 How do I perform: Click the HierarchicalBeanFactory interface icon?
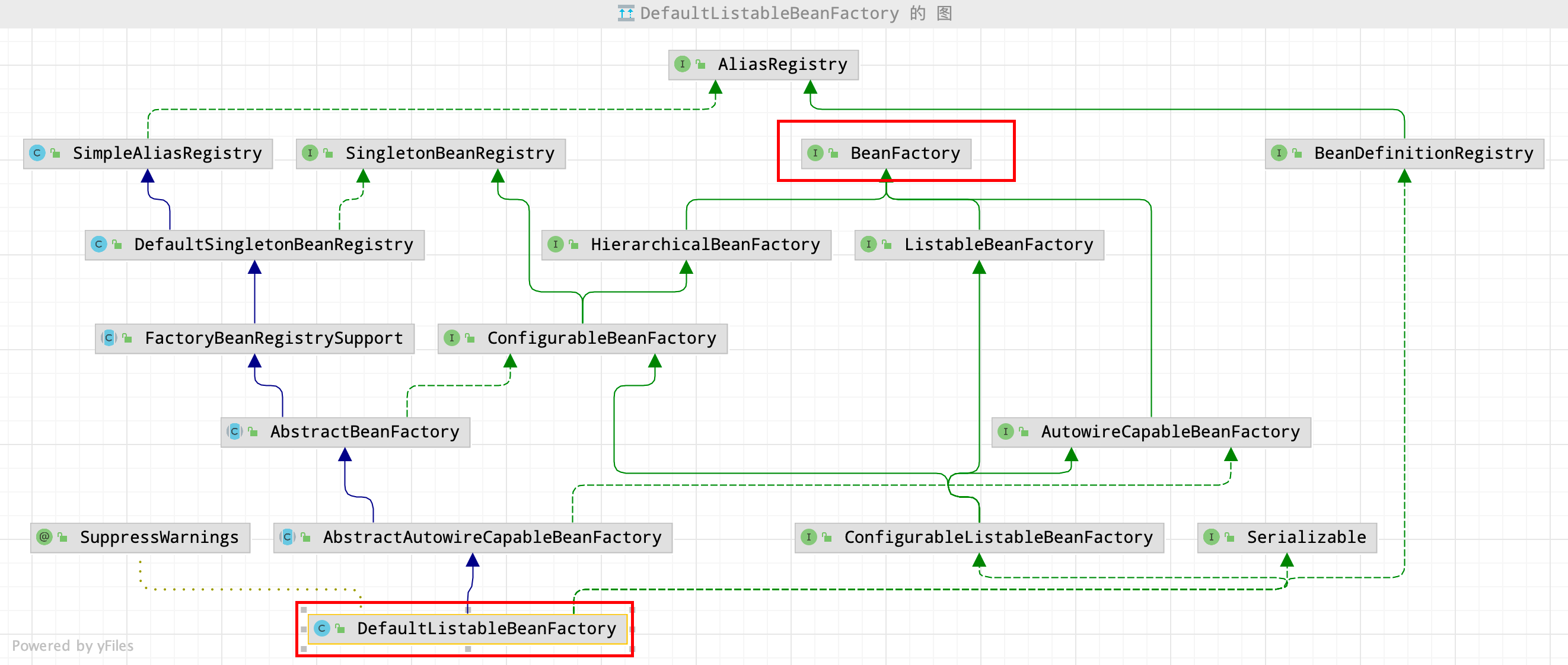pyautogui.click(x=555, y=245)
